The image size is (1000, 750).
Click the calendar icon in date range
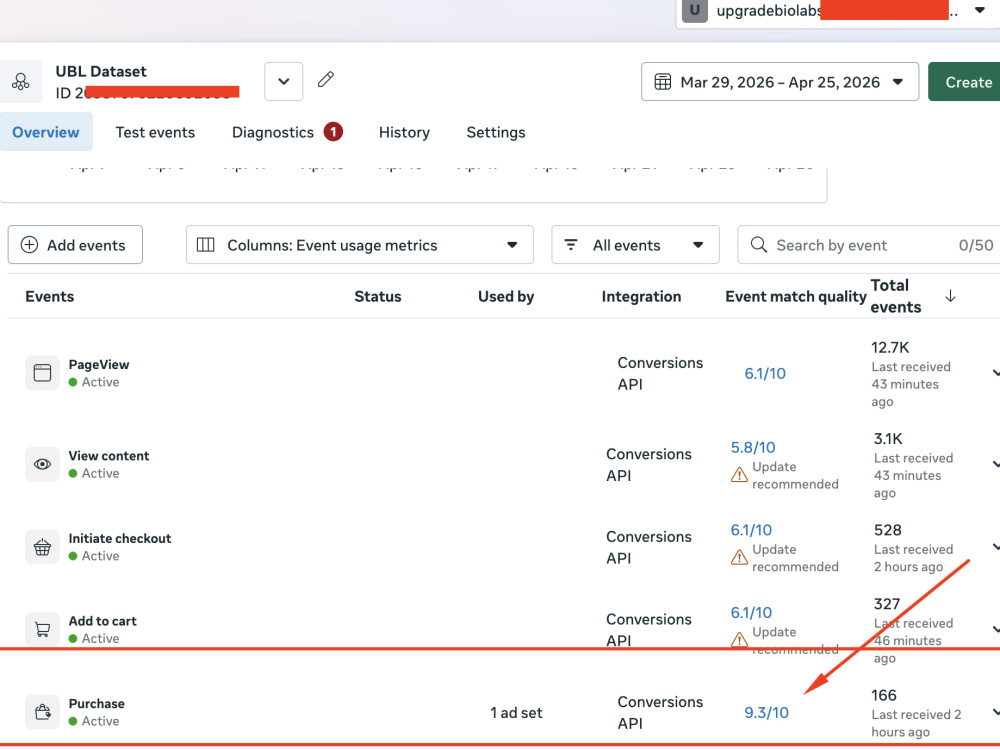[663, 82]
